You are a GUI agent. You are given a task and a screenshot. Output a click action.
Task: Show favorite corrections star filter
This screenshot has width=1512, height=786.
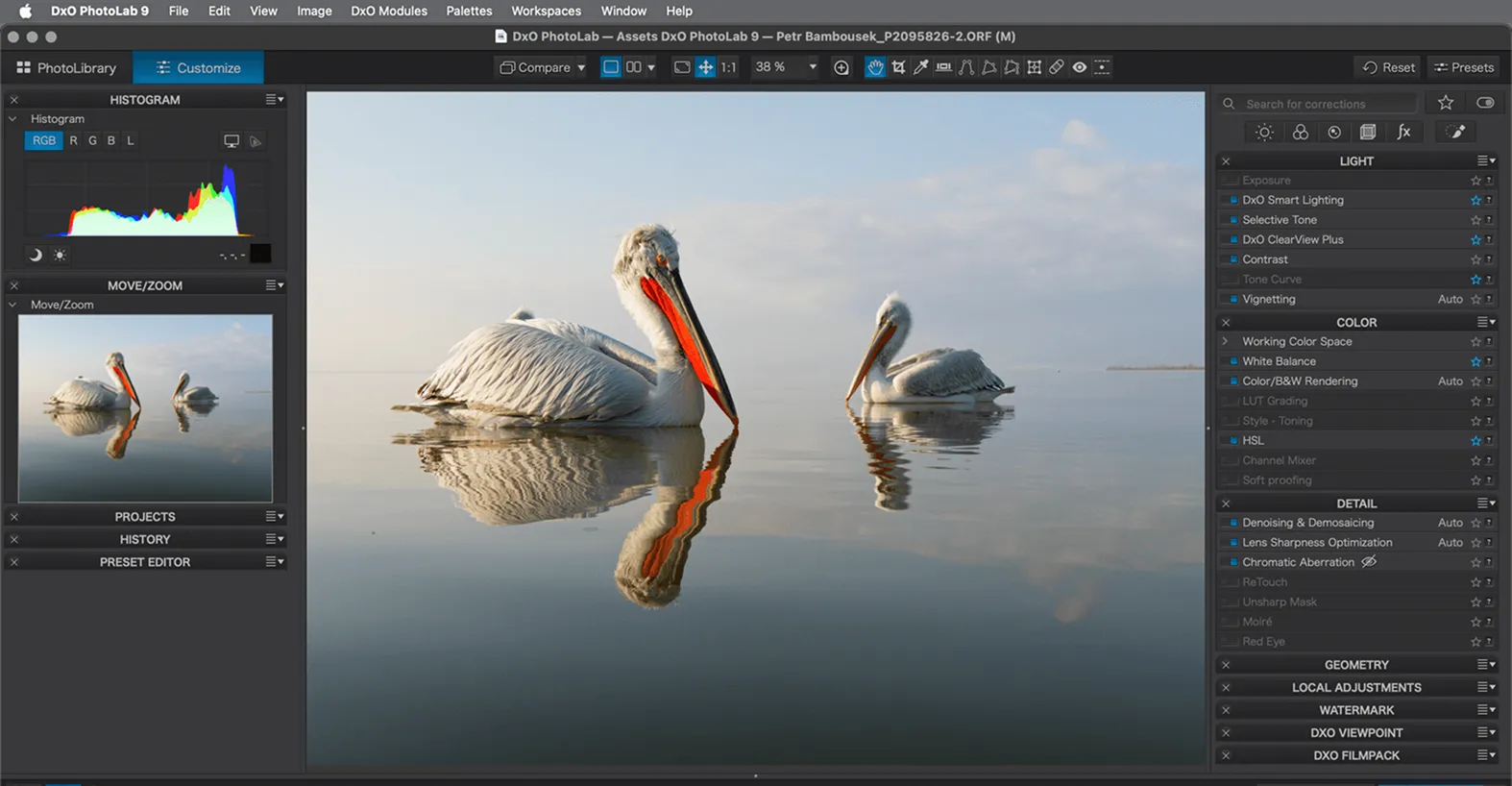click(x=1446, y=103)
